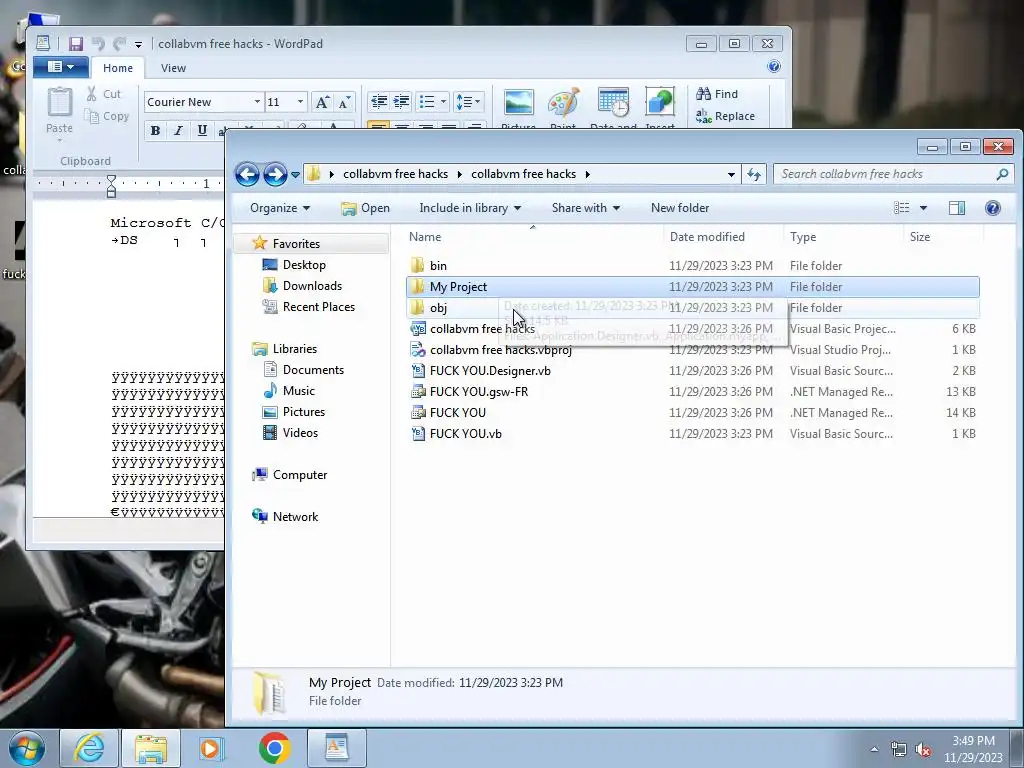
Task: Click the WordPad taskbar button
Action: point(337,748)
